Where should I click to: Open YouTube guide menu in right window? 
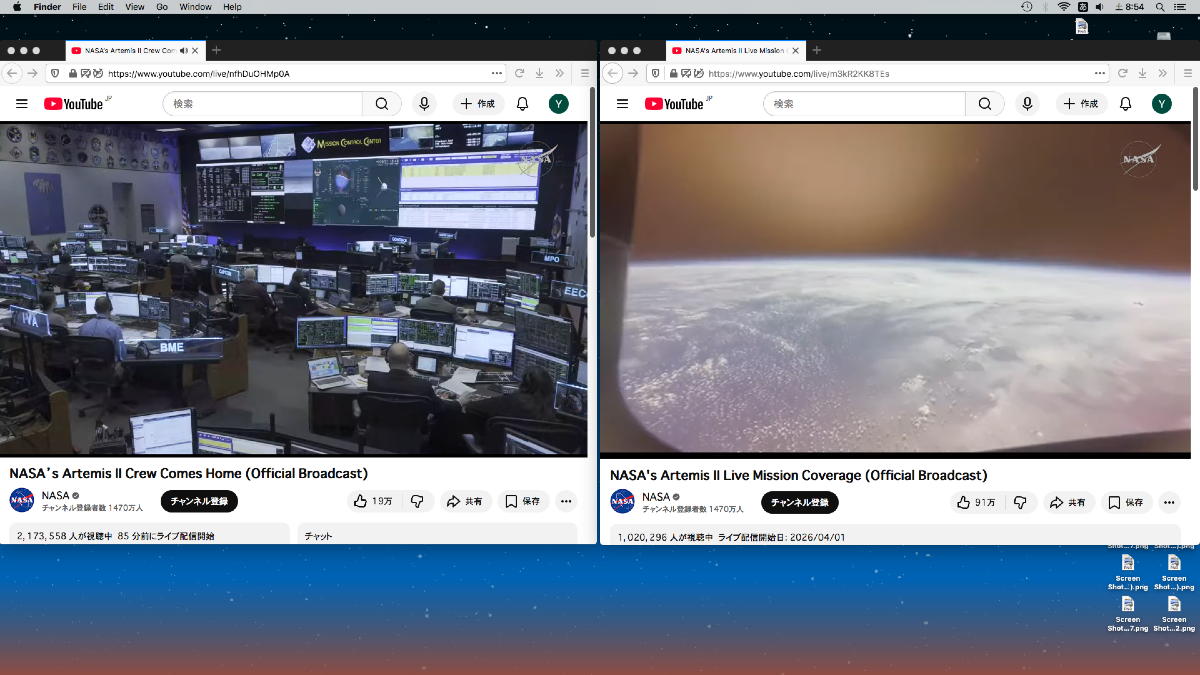pyautogui.click(x=623, y=104)
